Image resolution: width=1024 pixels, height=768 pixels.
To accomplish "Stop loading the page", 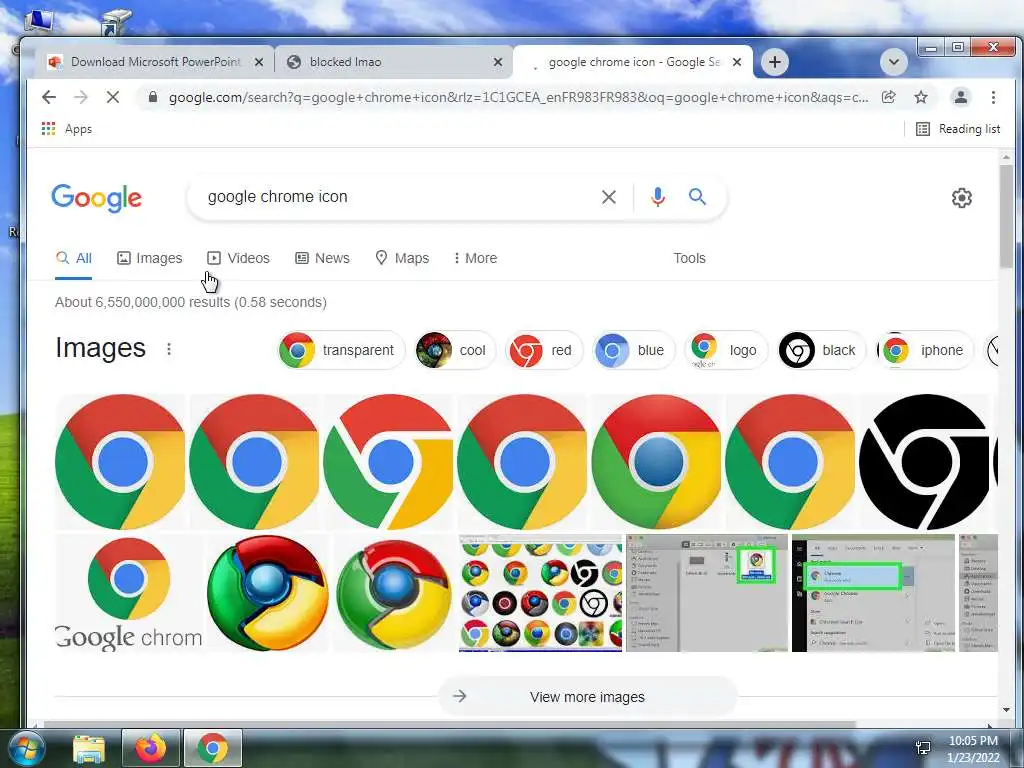I will pos(113,97).
